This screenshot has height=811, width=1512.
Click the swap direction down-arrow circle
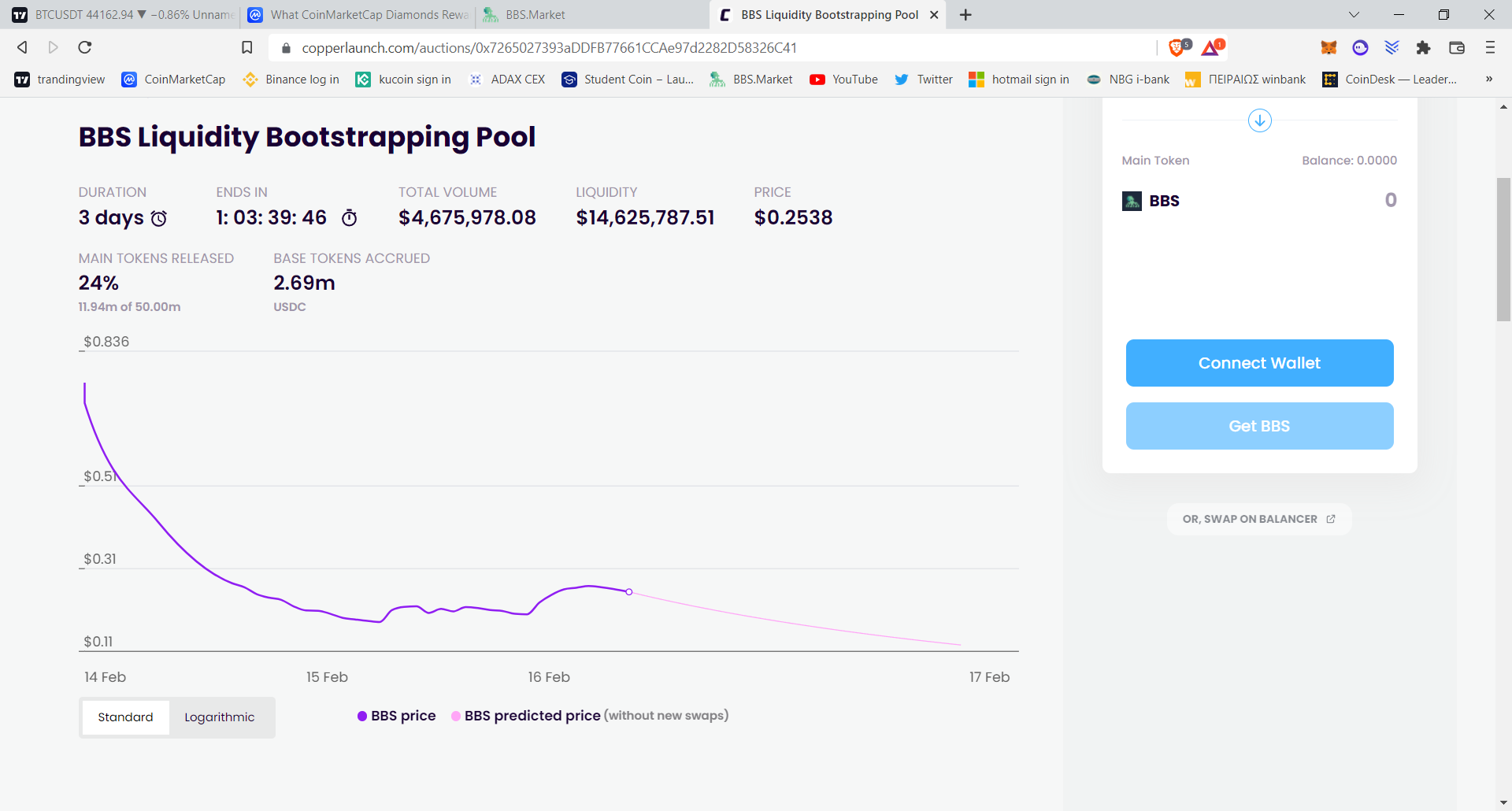point(1260,120)
